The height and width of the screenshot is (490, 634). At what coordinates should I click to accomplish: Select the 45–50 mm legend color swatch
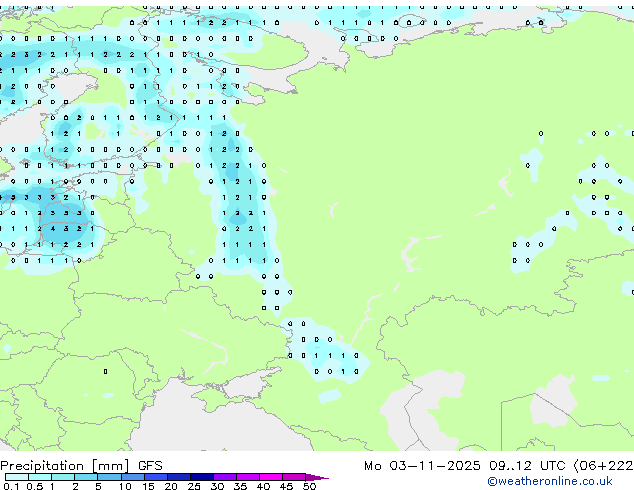(294, 477)
